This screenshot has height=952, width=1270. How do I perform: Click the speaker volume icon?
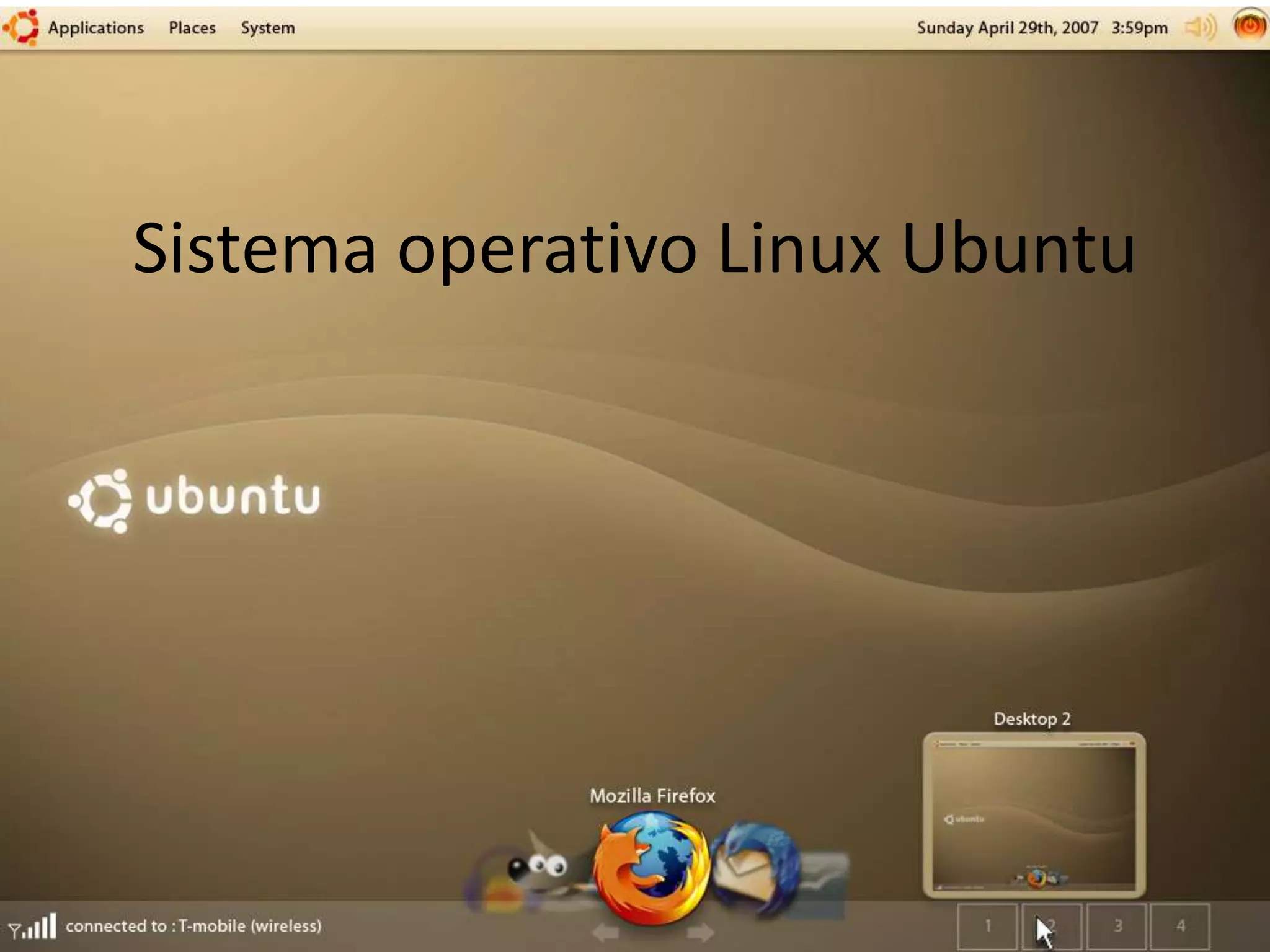tap(1200, 27)
